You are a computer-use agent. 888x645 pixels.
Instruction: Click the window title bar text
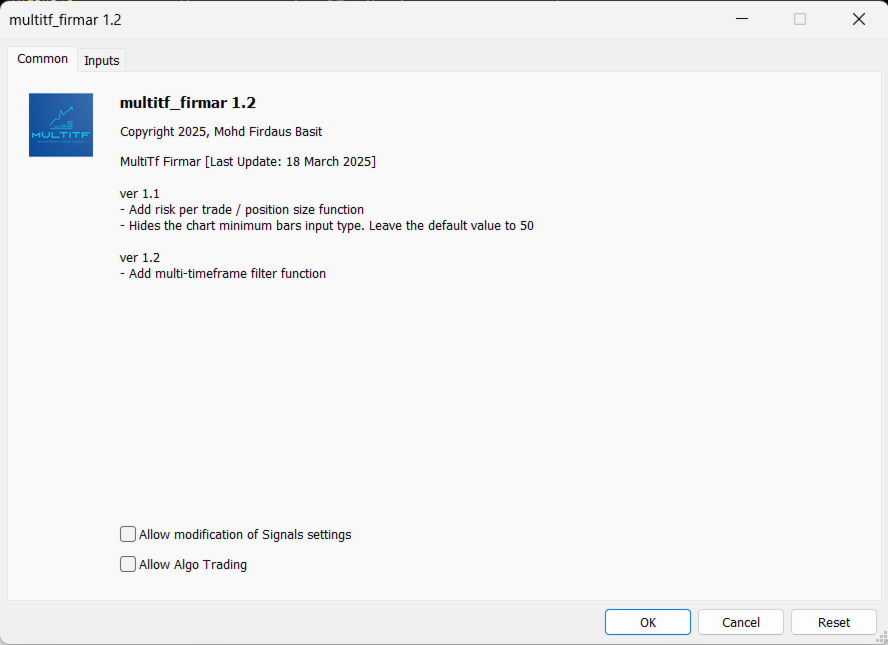[65, 20]
